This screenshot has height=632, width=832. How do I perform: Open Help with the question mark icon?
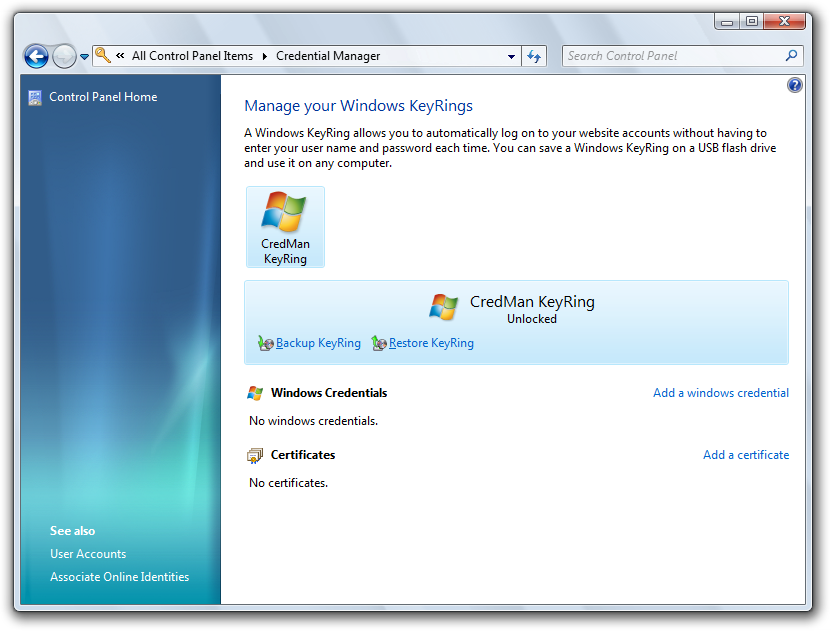(x=794, y=85)
